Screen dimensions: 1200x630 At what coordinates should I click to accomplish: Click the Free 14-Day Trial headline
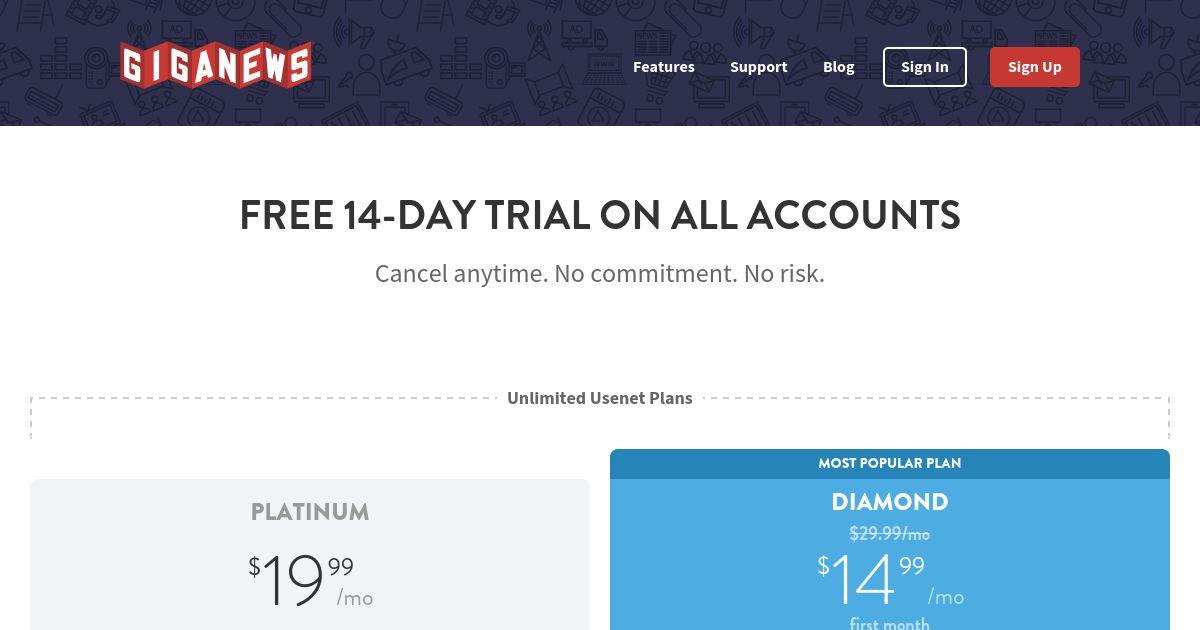click(x=600, y=216)
